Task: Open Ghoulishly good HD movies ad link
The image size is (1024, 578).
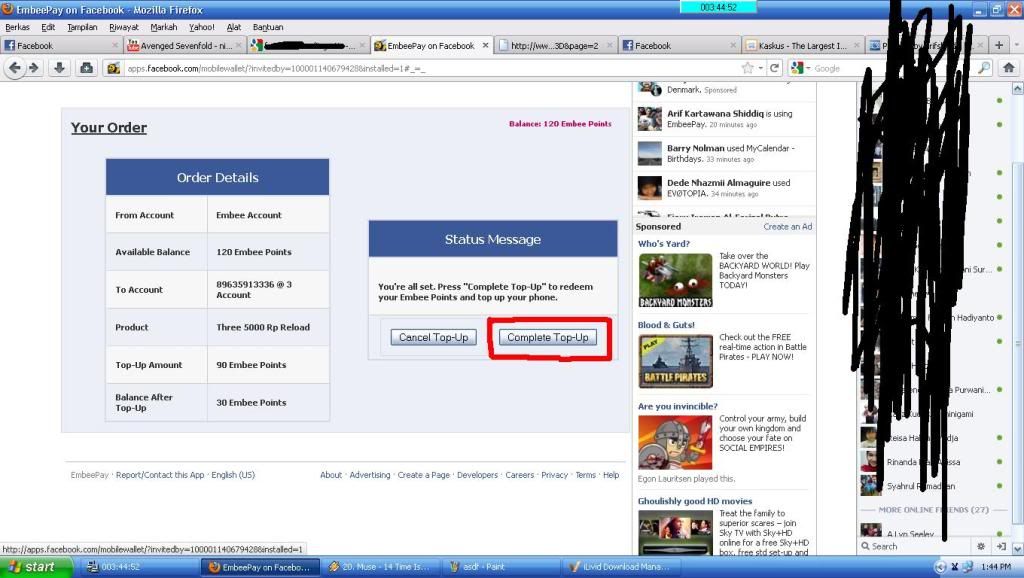Action: (x=695, y=501)
